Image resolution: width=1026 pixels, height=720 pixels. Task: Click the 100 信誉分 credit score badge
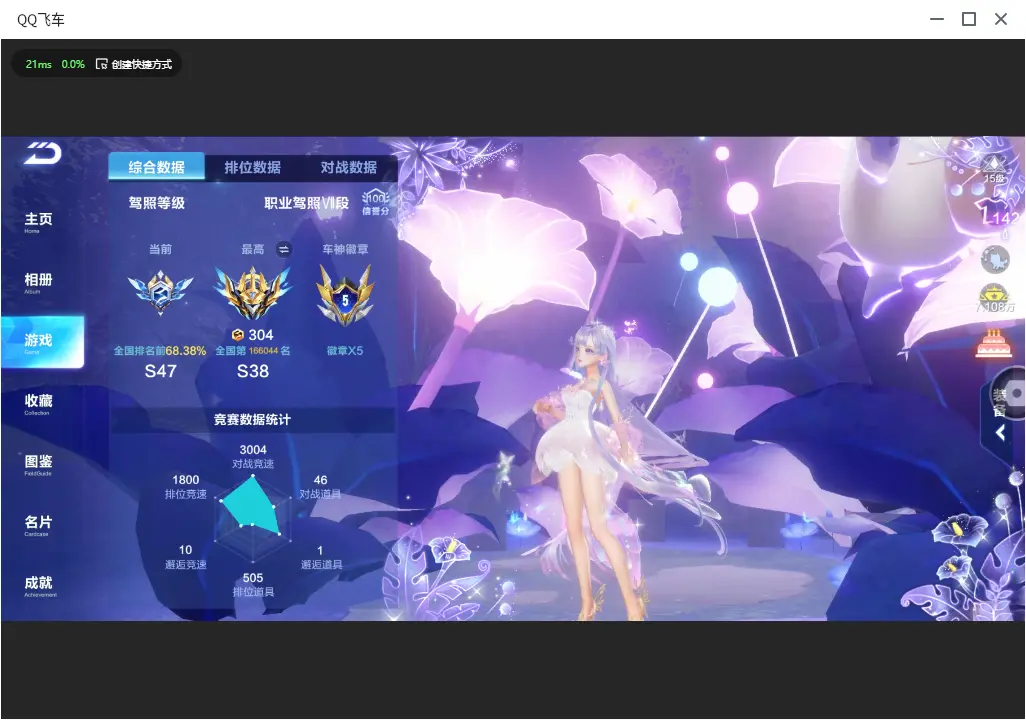pyautogui.click(x=376, y=202)
